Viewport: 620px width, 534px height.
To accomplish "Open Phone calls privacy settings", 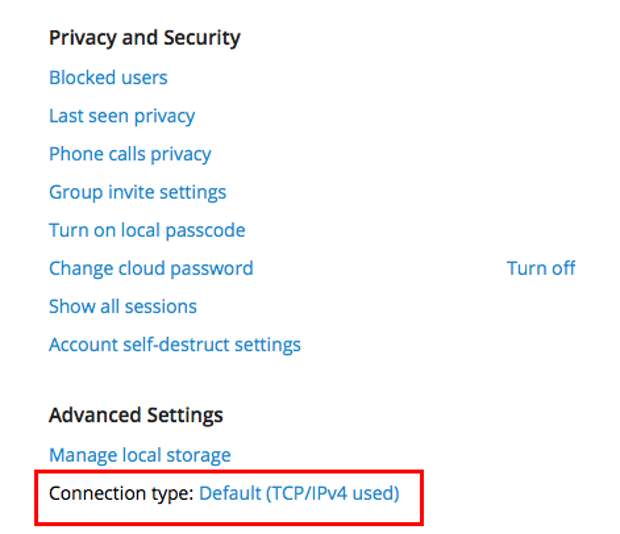I will [130, 154].
